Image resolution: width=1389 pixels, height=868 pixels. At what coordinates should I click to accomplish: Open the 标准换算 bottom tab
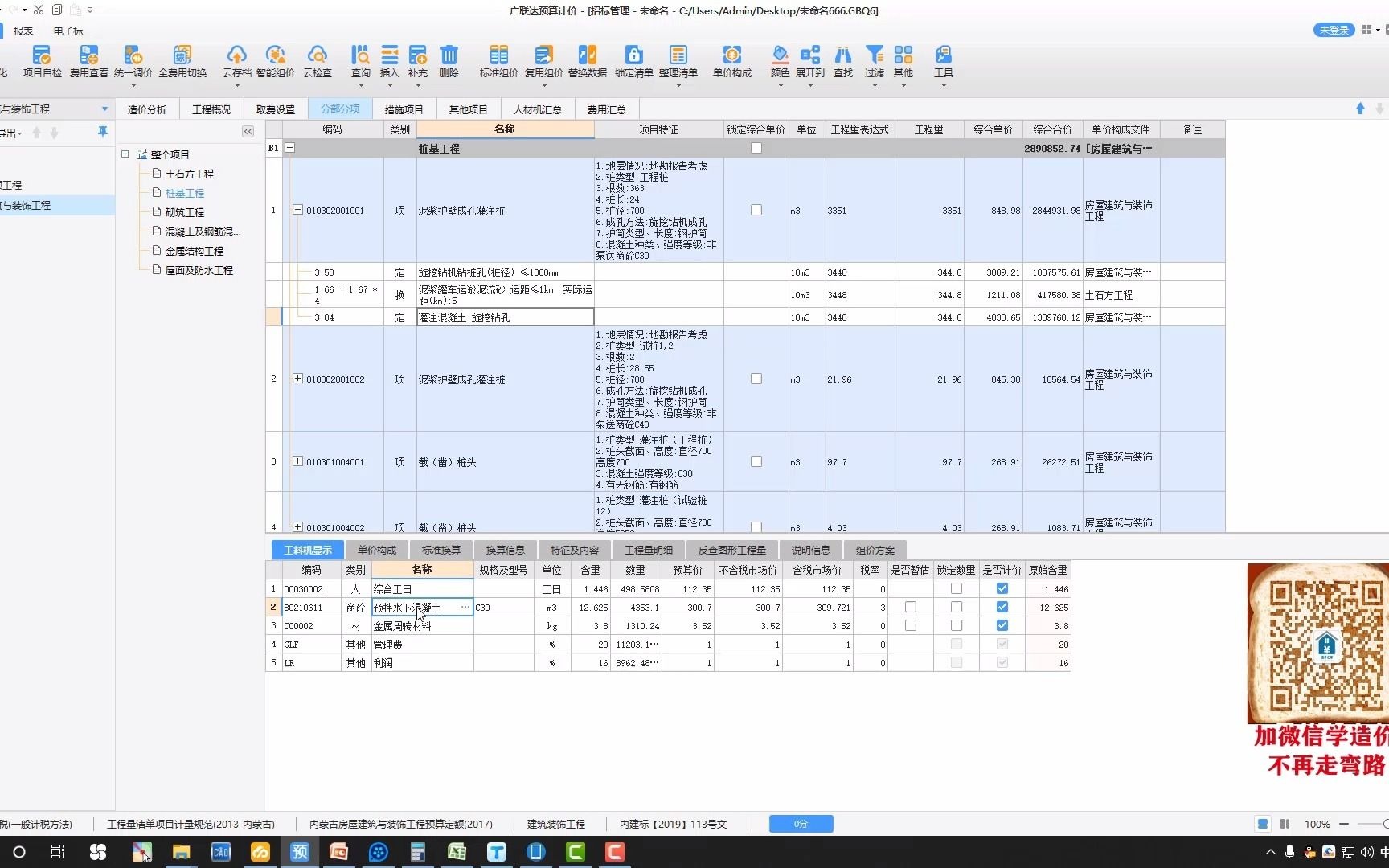tap(441, 550)
